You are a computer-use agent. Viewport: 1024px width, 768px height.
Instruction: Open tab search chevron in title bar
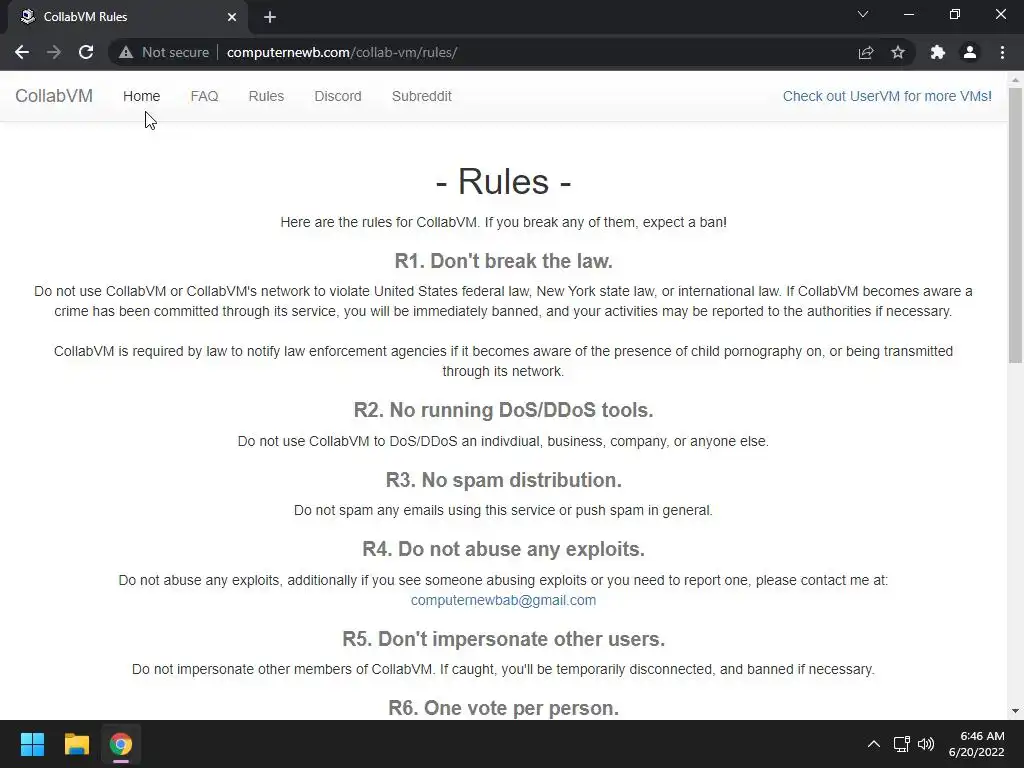click(x=863, y=14)
